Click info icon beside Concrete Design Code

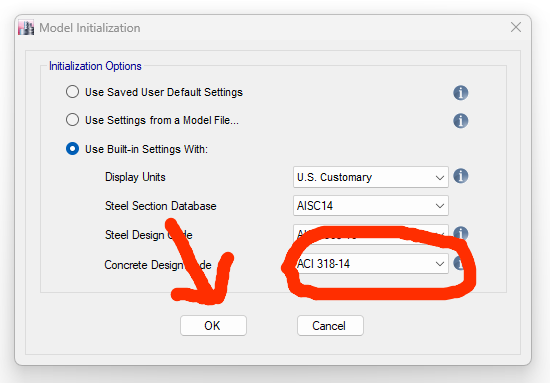point(461,263)
